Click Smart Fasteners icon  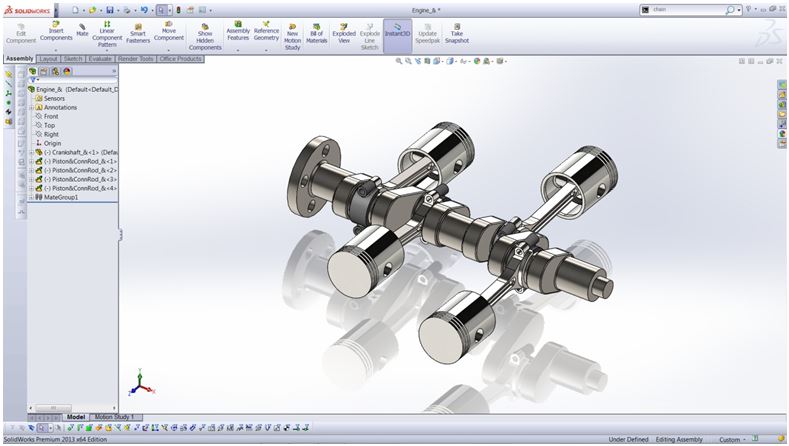point(138,34)
